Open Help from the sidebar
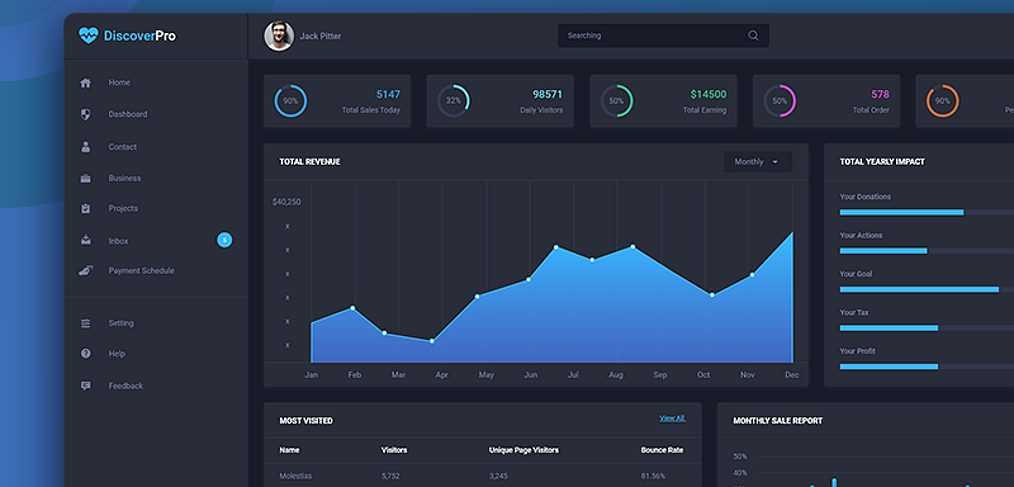The image size is (1014, 487). (117, 354)
